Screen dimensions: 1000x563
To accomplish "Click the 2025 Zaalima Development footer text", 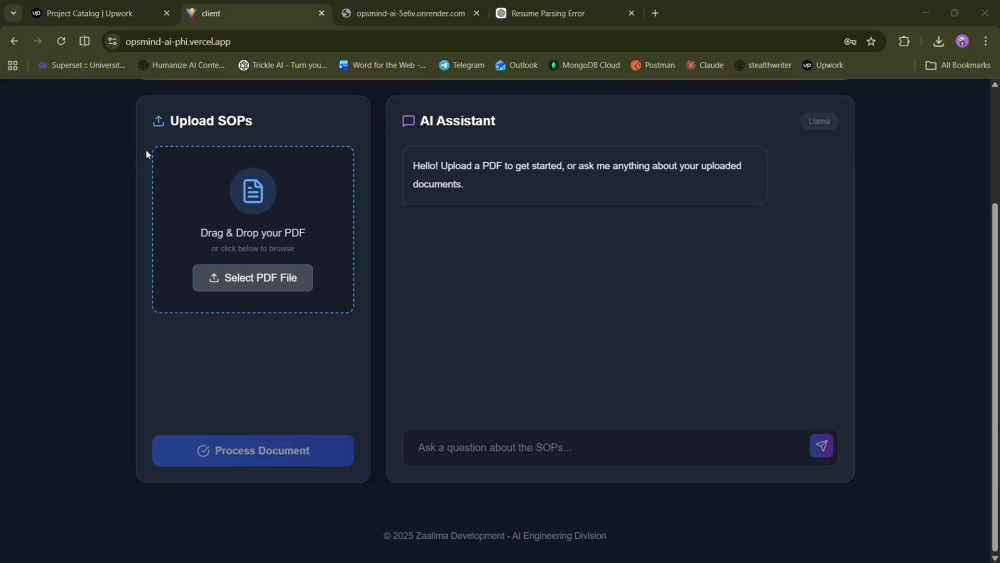I will (x=494, y=536).
